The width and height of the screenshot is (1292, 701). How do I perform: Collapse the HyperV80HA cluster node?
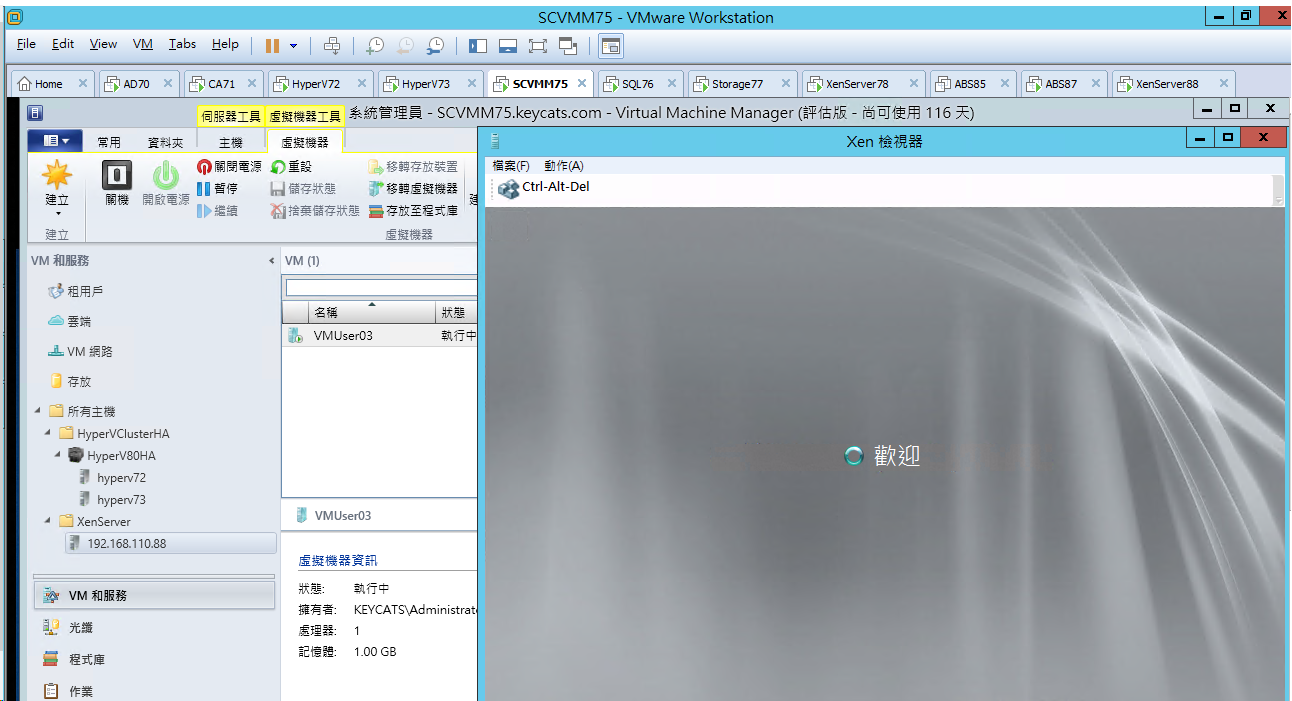point(58,455)
